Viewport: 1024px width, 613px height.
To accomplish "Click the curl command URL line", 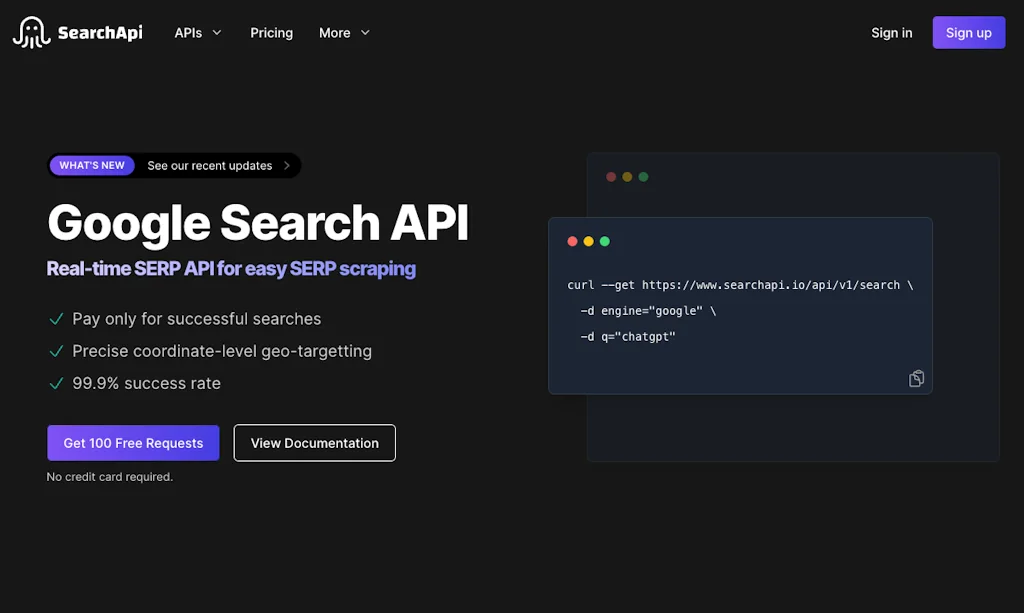I will pos(739,285).
